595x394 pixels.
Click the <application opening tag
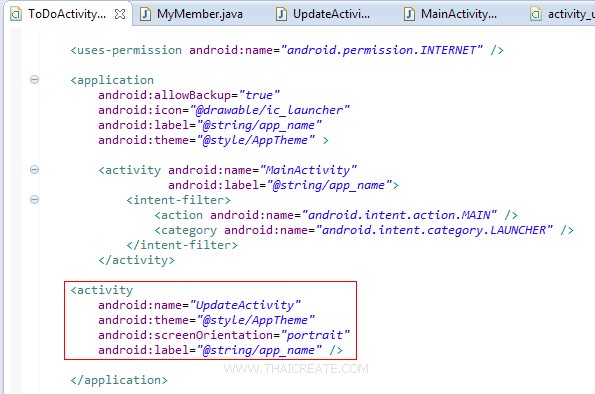[112, 80]
